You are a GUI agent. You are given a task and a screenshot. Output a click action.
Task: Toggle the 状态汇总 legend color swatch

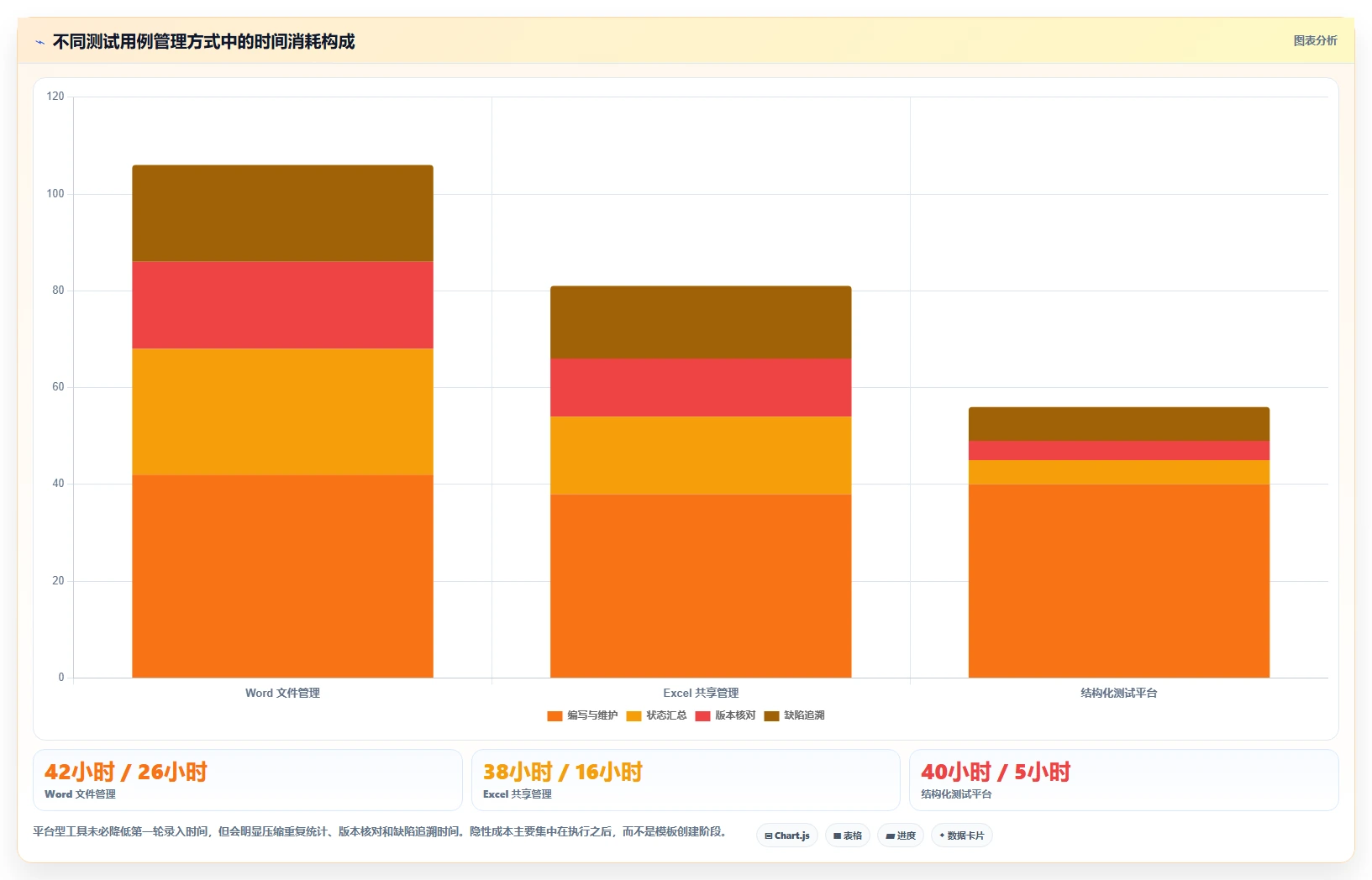(633, 716)
